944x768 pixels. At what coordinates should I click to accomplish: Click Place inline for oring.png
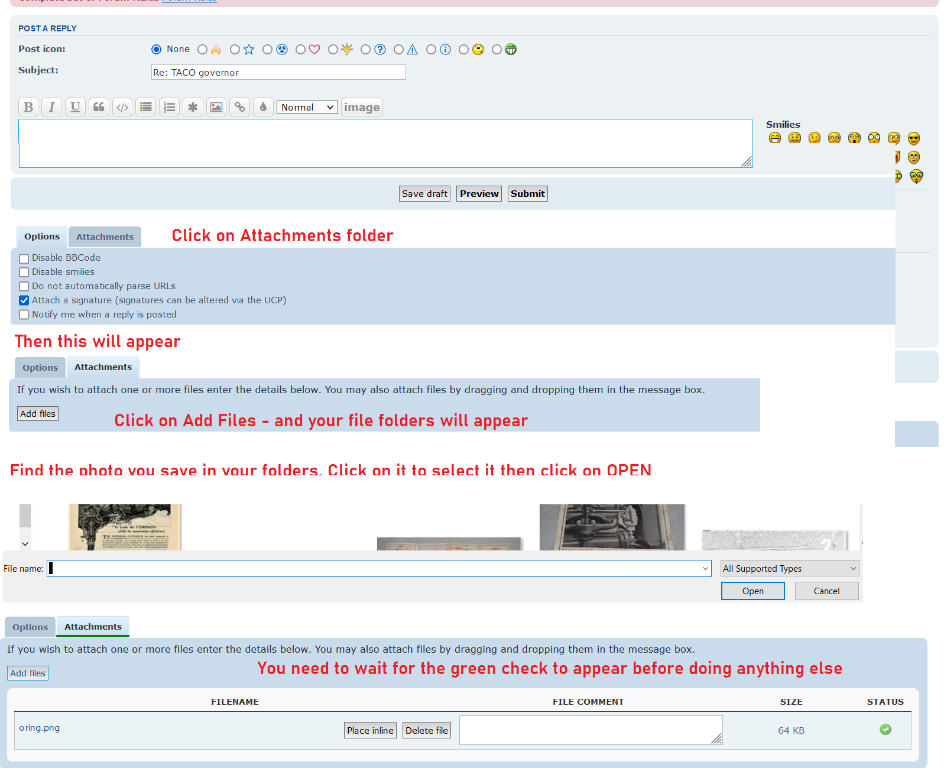click(x=370, y=731)
